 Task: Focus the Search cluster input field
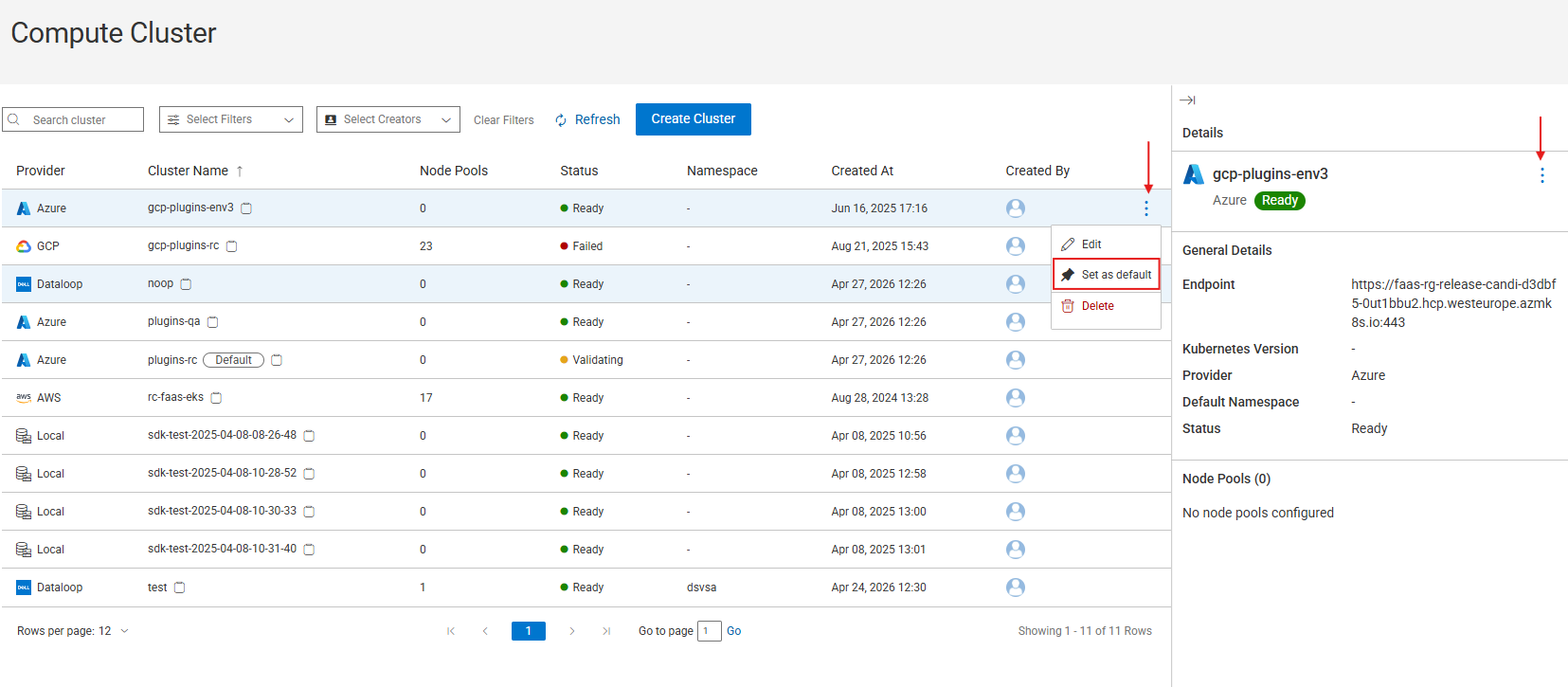coord(73,119)
